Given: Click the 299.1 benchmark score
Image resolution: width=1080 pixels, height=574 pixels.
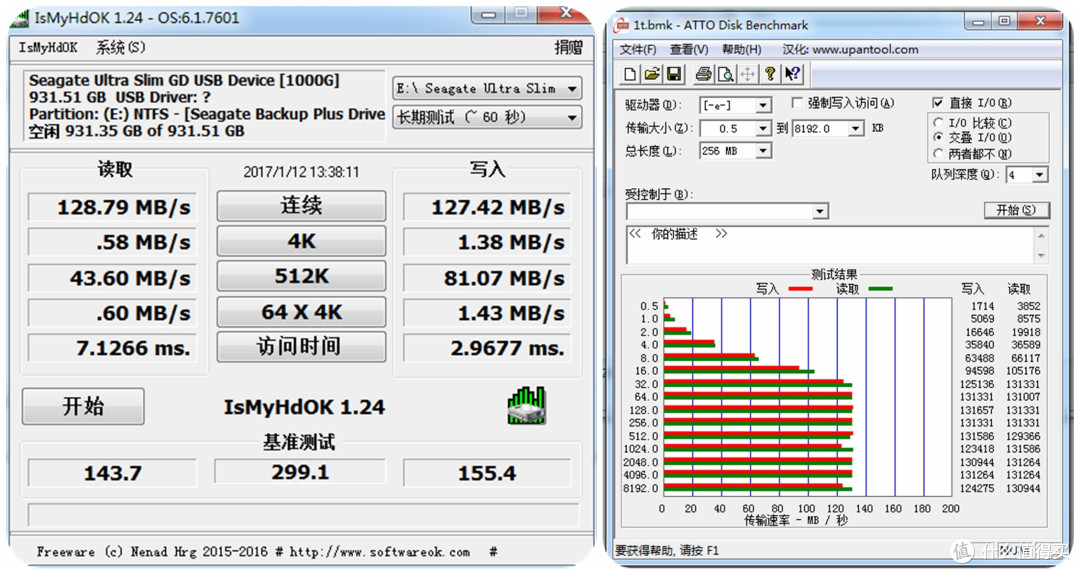Looking at the screenshot, I should [x=300, y=472].
